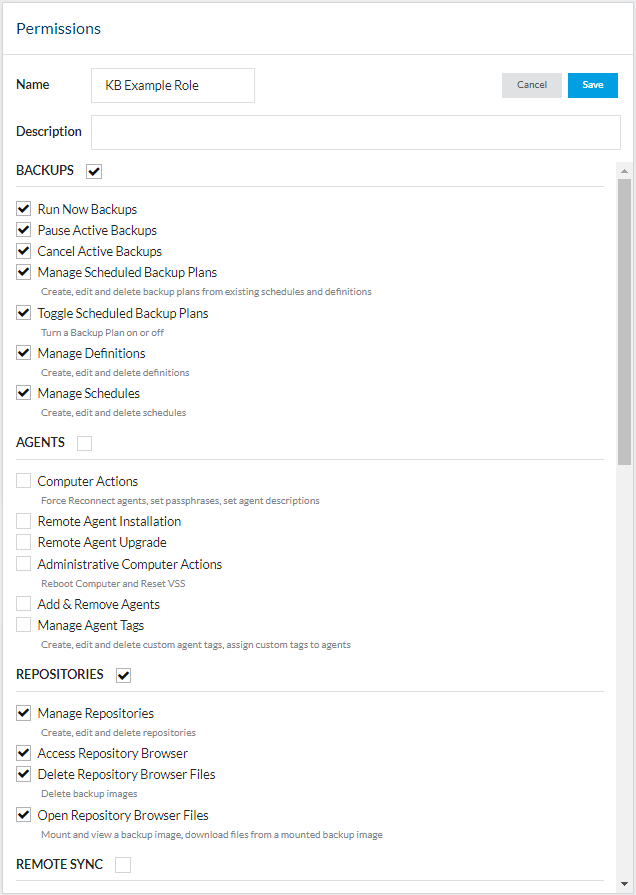The width and height of the screenshot is (636, 895).
Task: Enable the REMOTE SYNC section checkbox
Action: pyautogui.click(x=123, y=865)
